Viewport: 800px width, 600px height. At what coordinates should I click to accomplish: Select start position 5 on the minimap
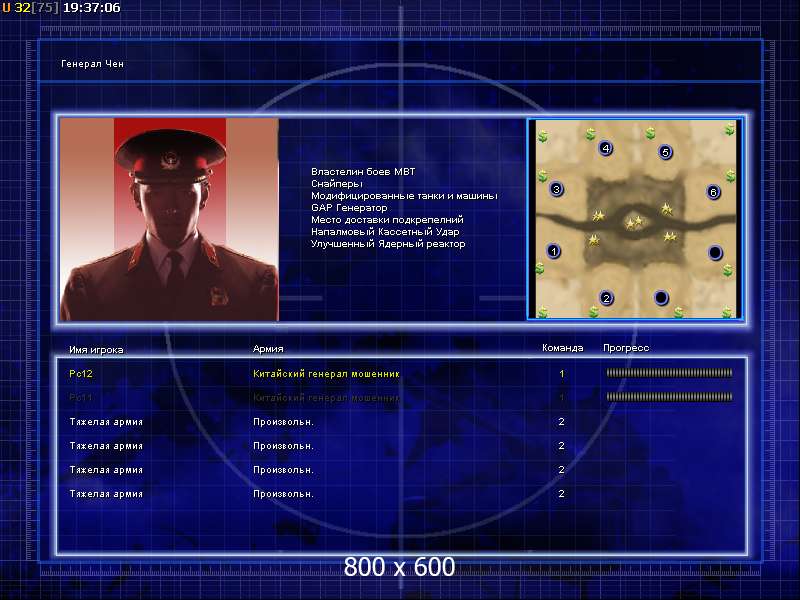click(665, 152)
